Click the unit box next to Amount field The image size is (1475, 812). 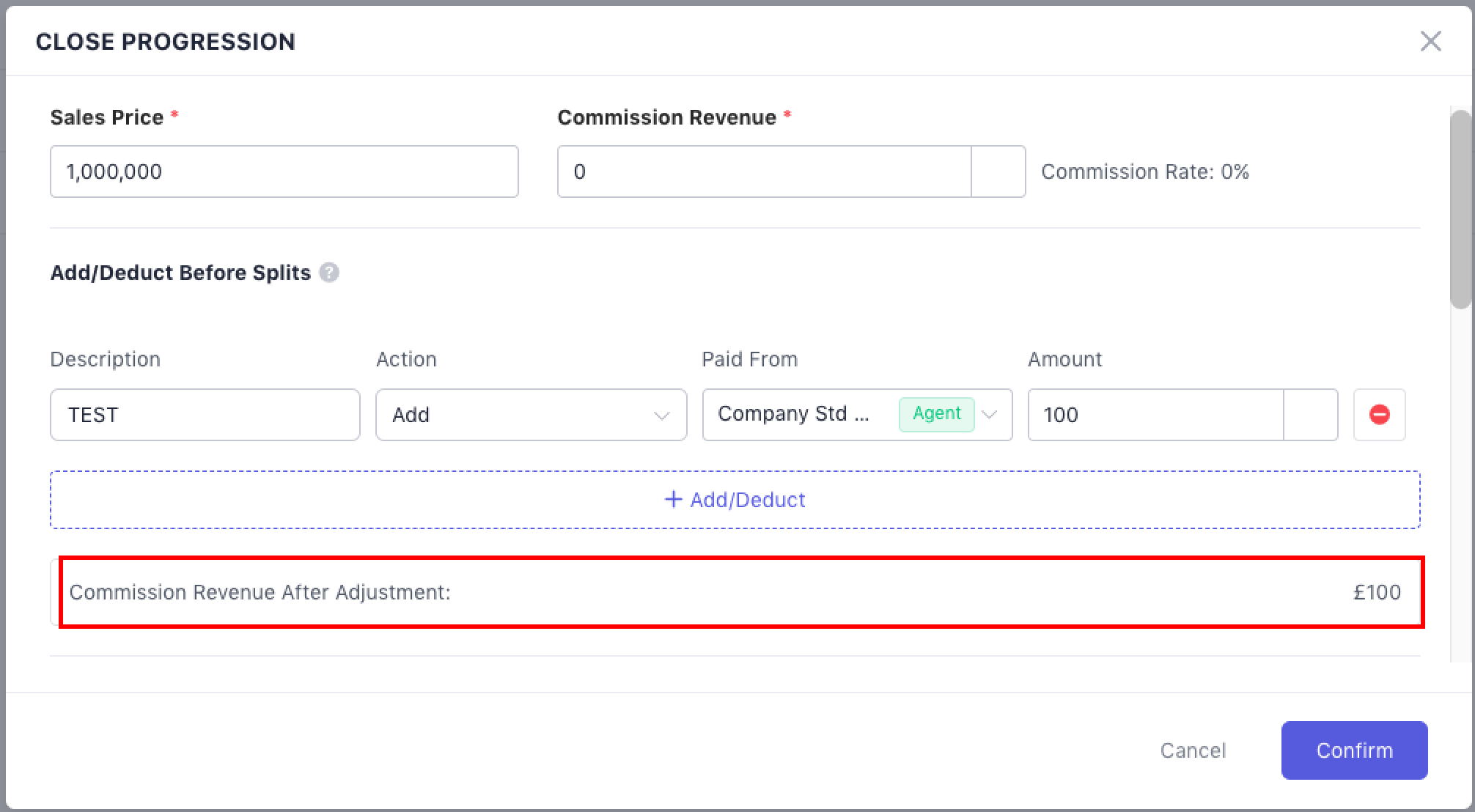1310,415
